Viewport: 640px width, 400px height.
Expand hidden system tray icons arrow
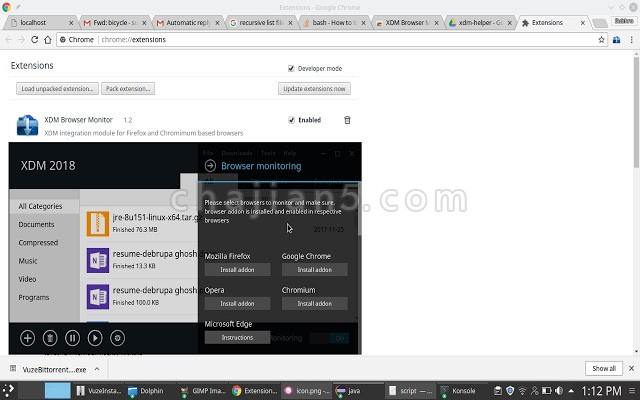click(571, 391)
